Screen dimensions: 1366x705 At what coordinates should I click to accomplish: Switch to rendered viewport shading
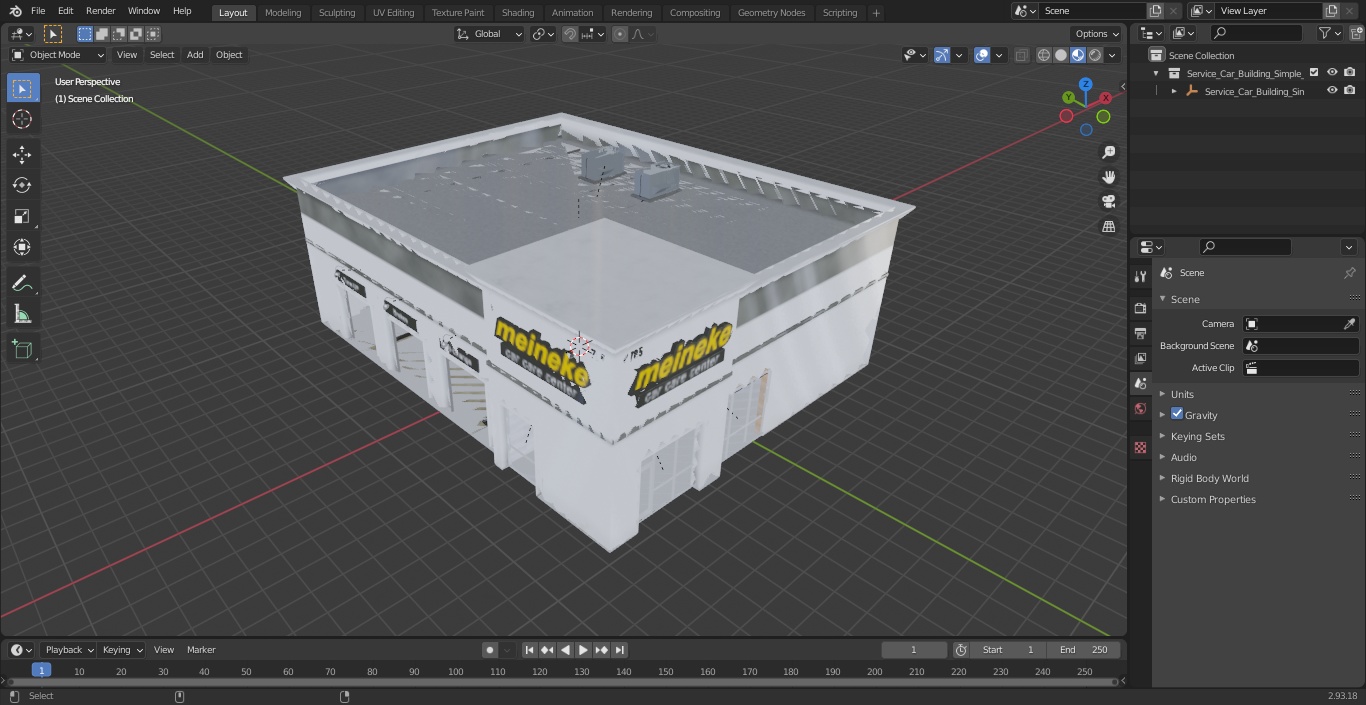[x=1095, y=55]
